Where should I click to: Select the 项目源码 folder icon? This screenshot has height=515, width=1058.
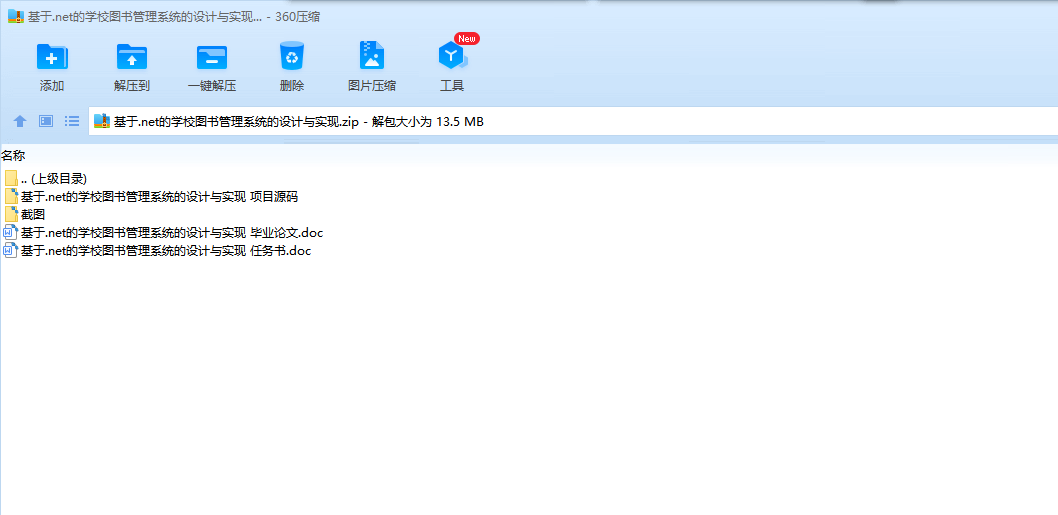pos(11,196)
